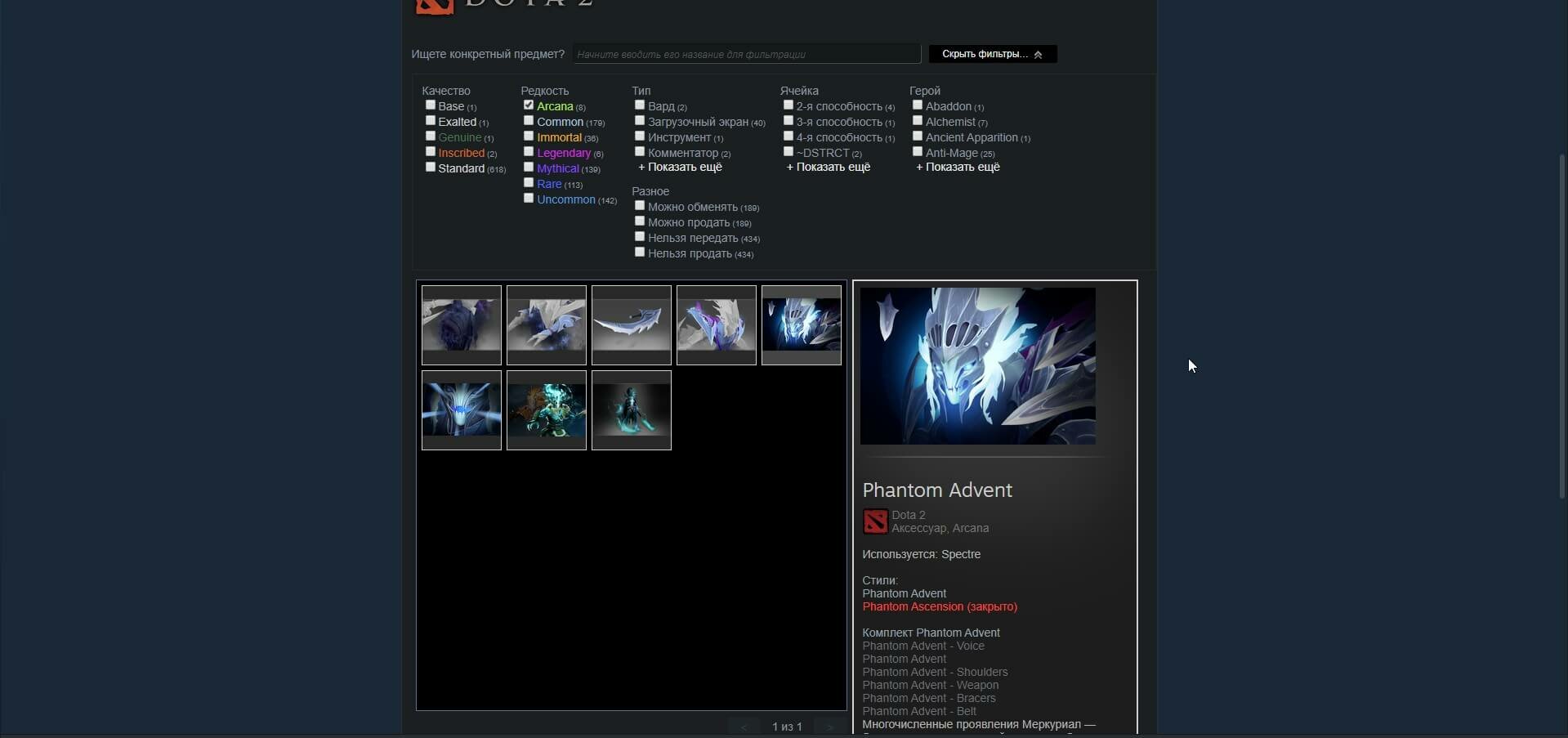Toggle the Base quality checkbox
This screenshot has height=738, width=1568.
431,105
